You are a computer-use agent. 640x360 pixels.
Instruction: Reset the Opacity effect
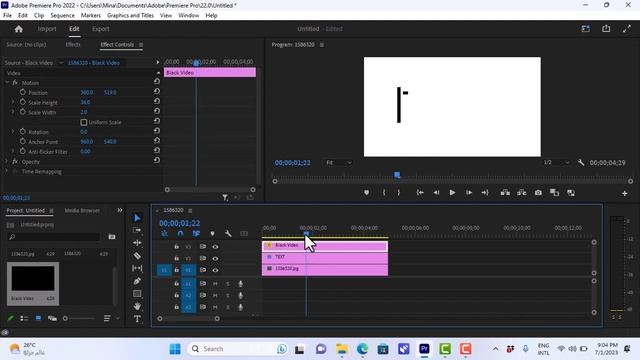pos(157,160)
